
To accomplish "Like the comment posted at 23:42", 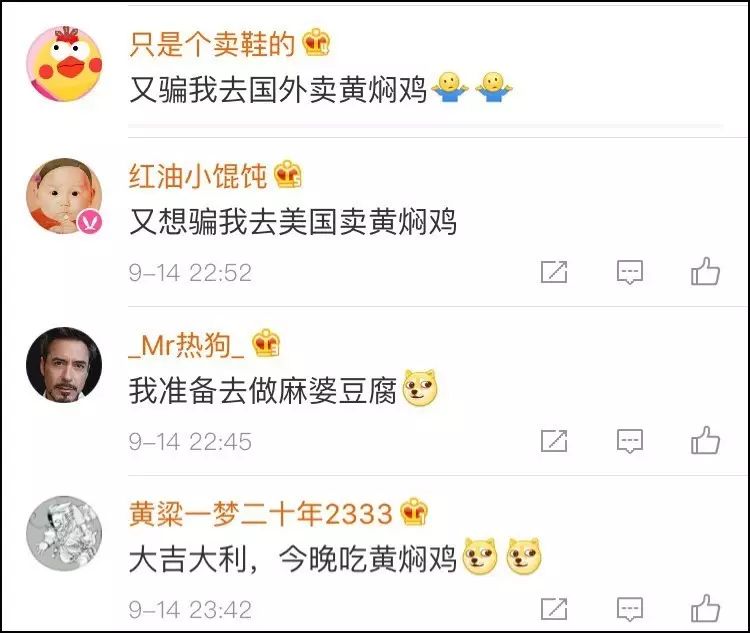I will point(706,609).
